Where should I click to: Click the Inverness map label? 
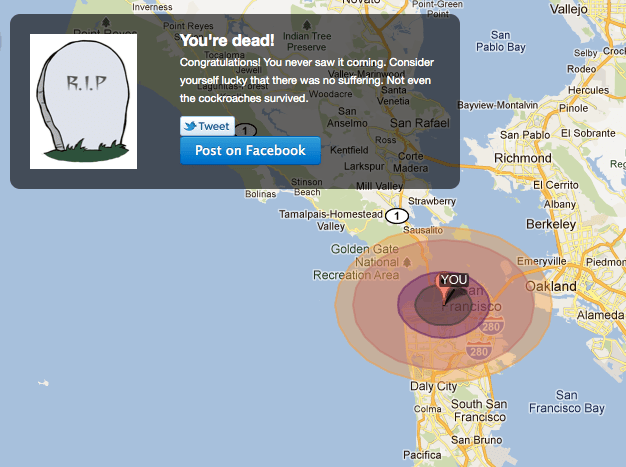[152, 7]
